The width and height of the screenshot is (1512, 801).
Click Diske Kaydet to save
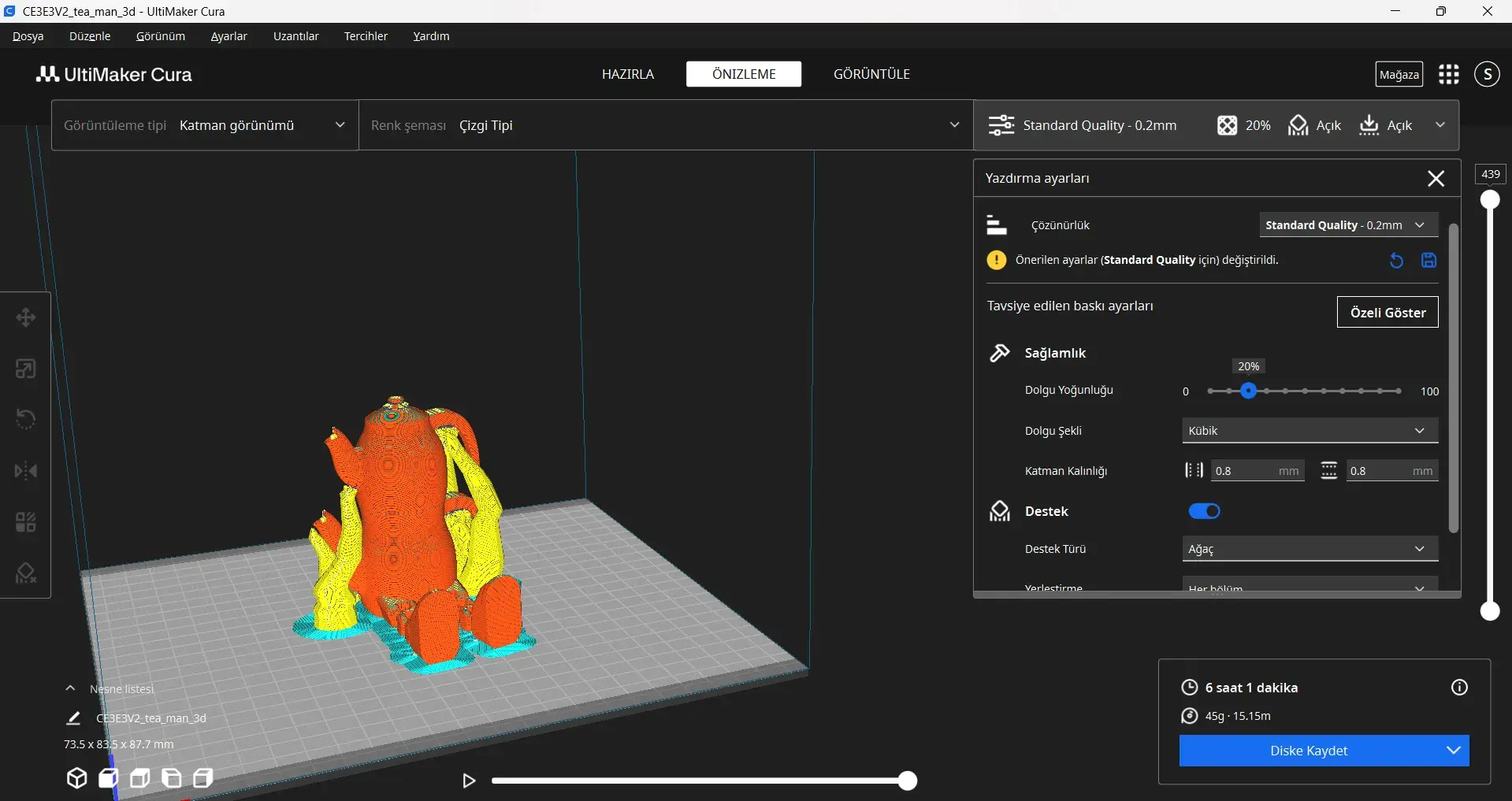coord(1309,751)
